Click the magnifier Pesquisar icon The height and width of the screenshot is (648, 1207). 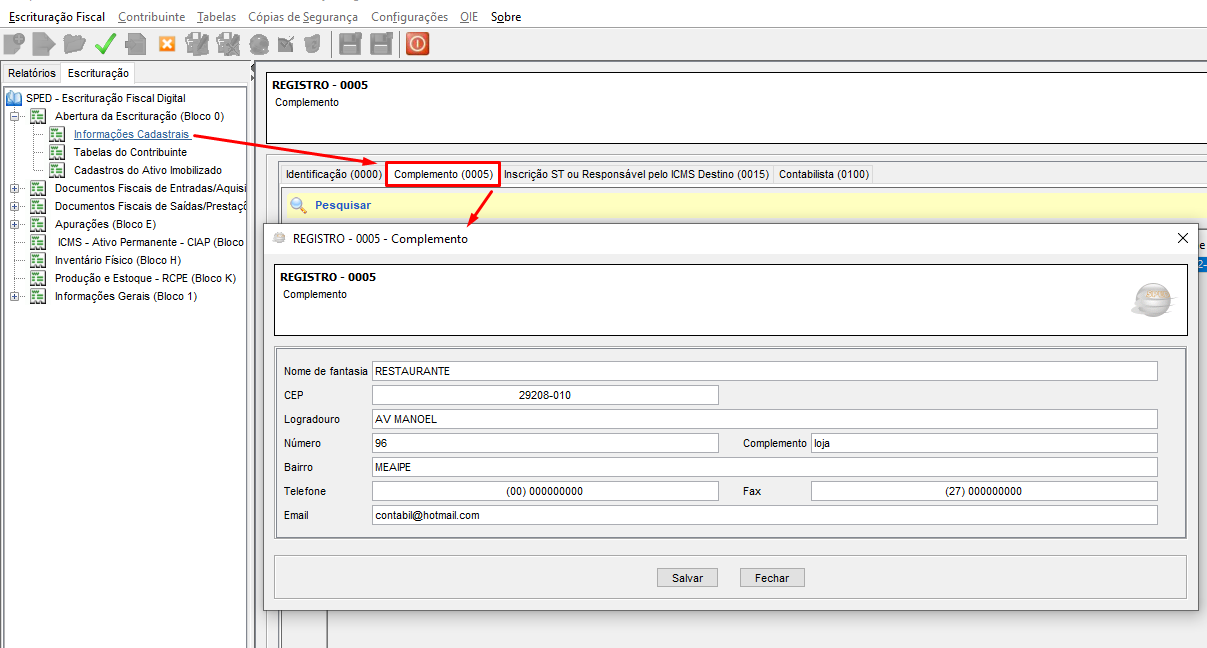point(298,205)
